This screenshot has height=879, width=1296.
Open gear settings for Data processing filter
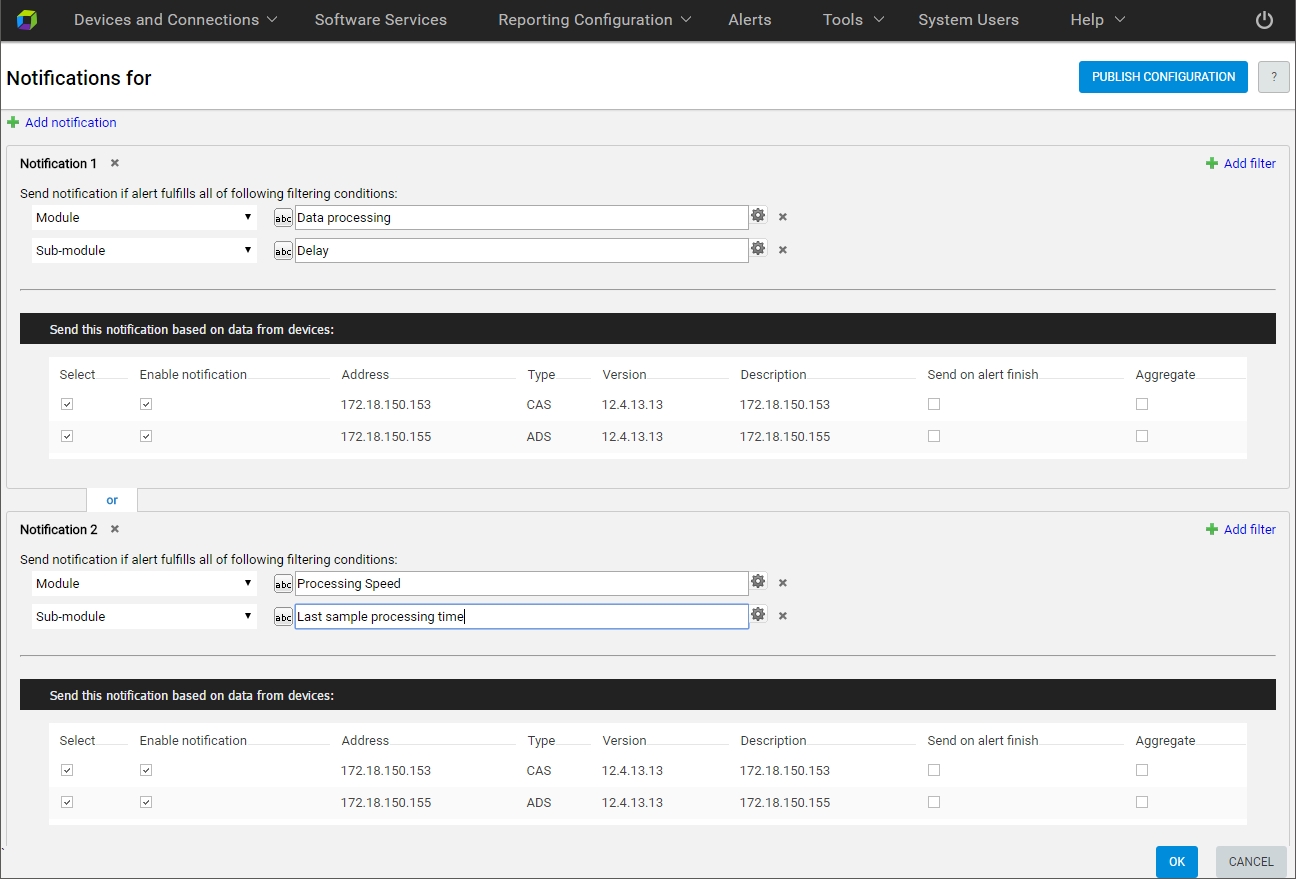coord(758,216)
